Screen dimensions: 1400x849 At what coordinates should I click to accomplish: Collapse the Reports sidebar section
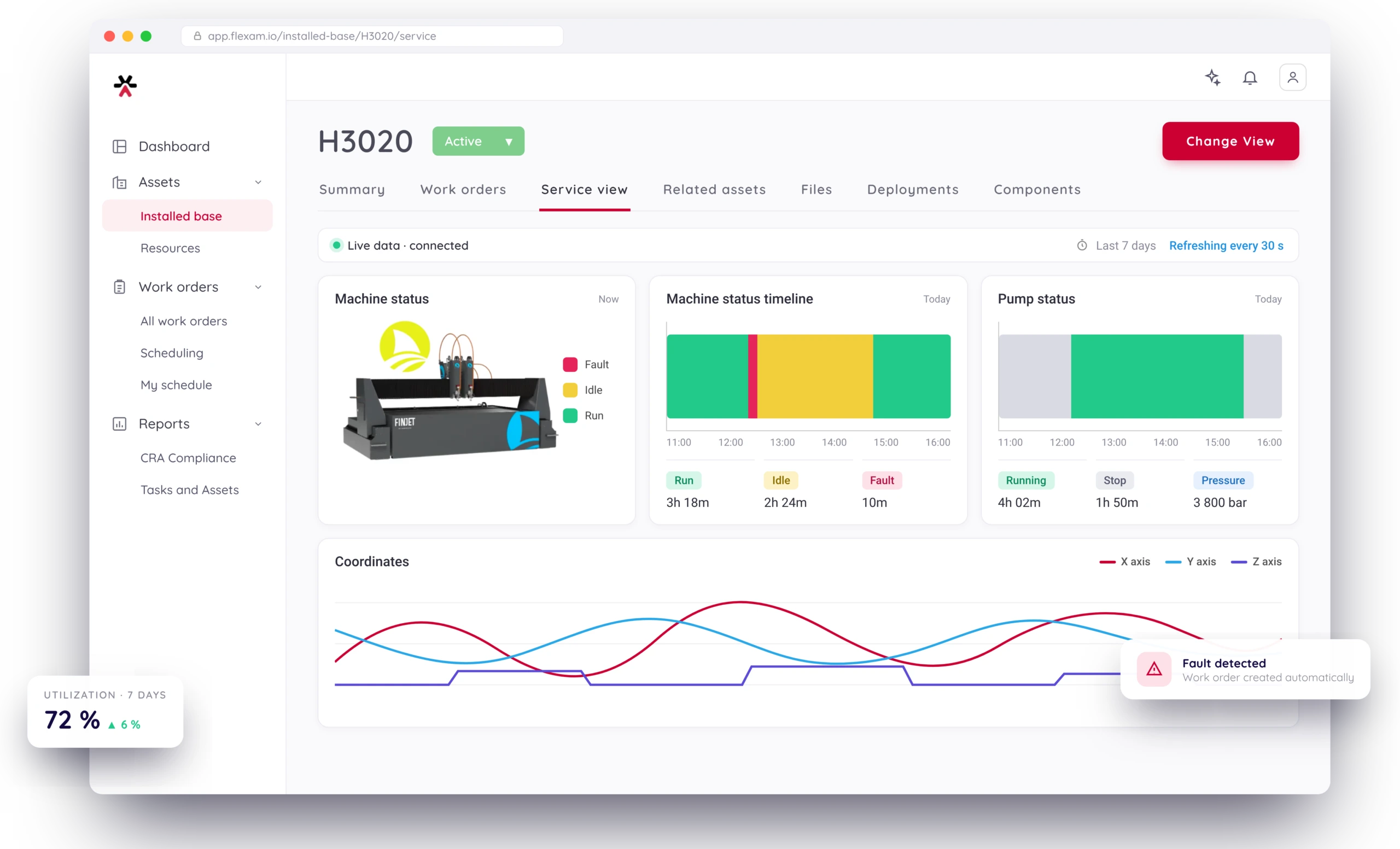tap(258, 424)
